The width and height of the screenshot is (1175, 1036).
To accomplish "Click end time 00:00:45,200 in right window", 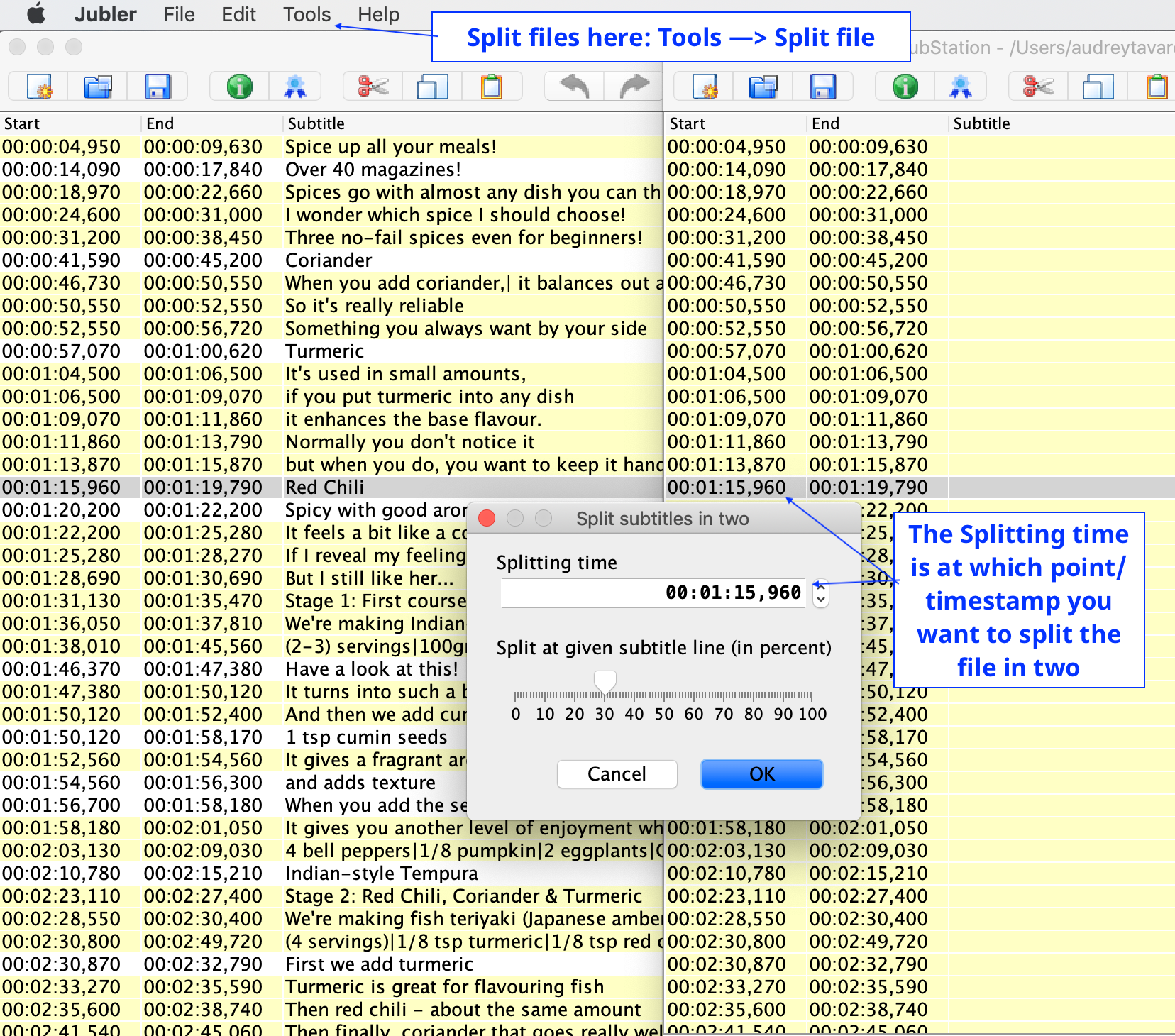I will [868, 260].
